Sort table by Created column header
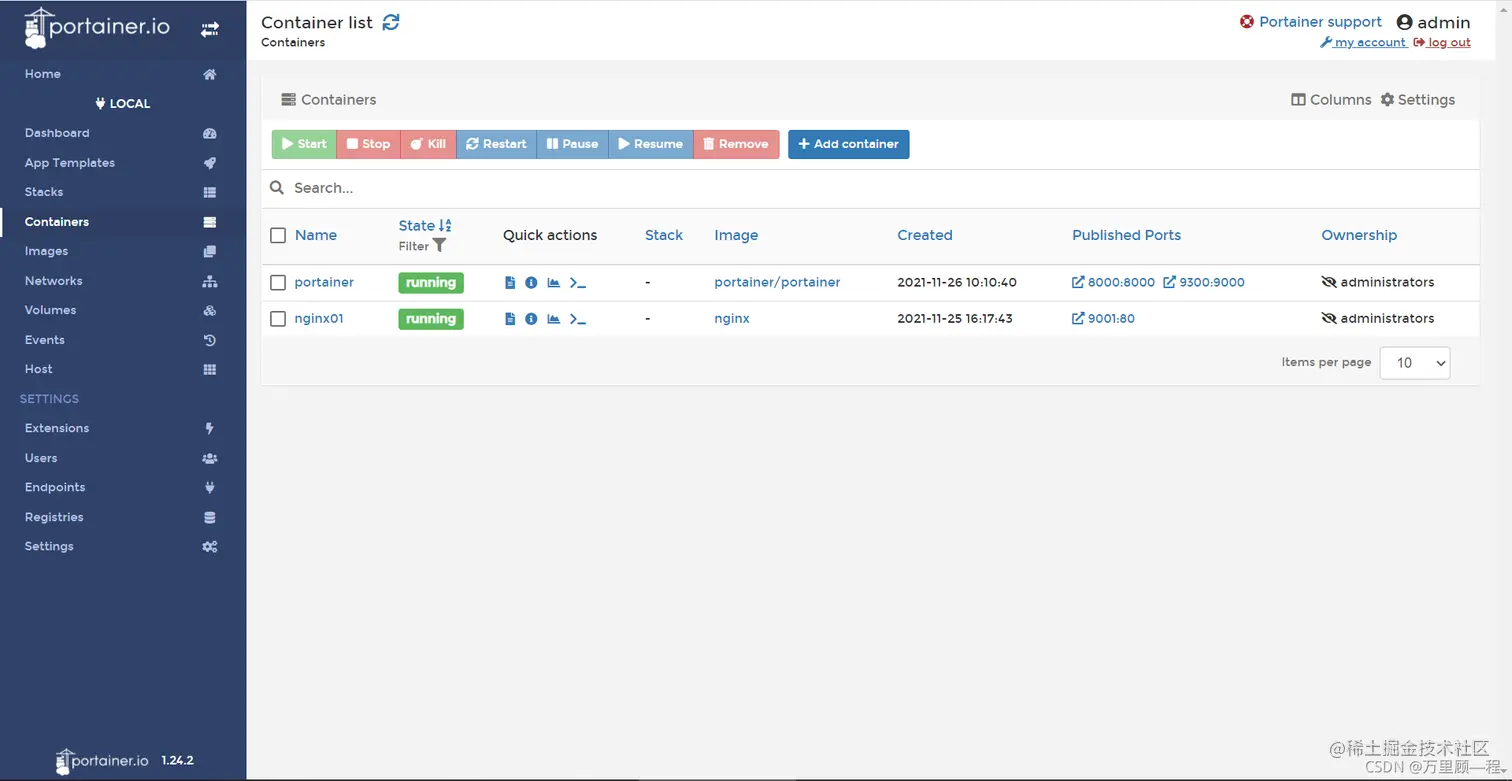 click(x=925, y=235)
